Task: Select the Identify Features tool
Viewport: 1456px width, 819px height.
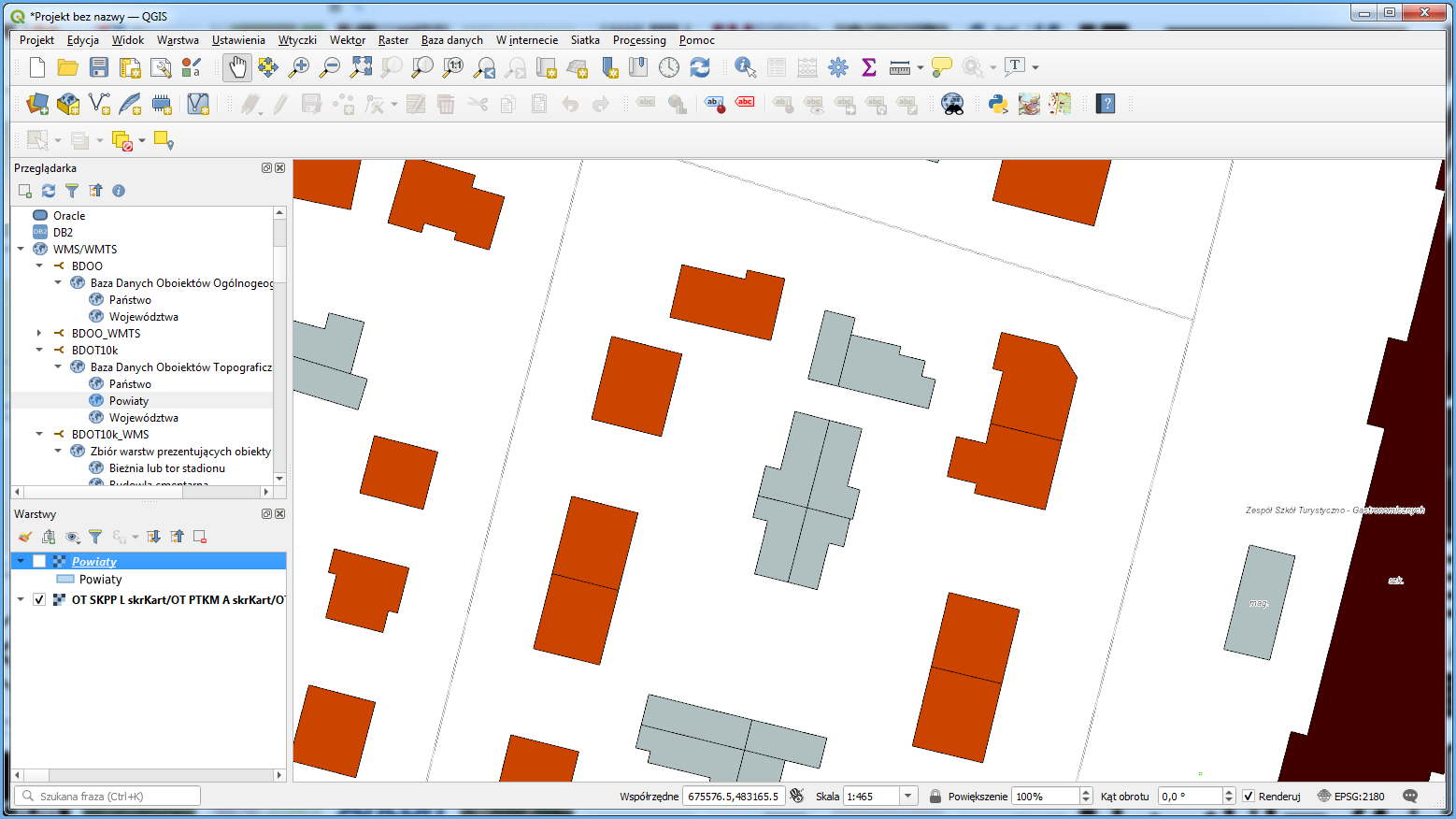Action: point(745,67)
